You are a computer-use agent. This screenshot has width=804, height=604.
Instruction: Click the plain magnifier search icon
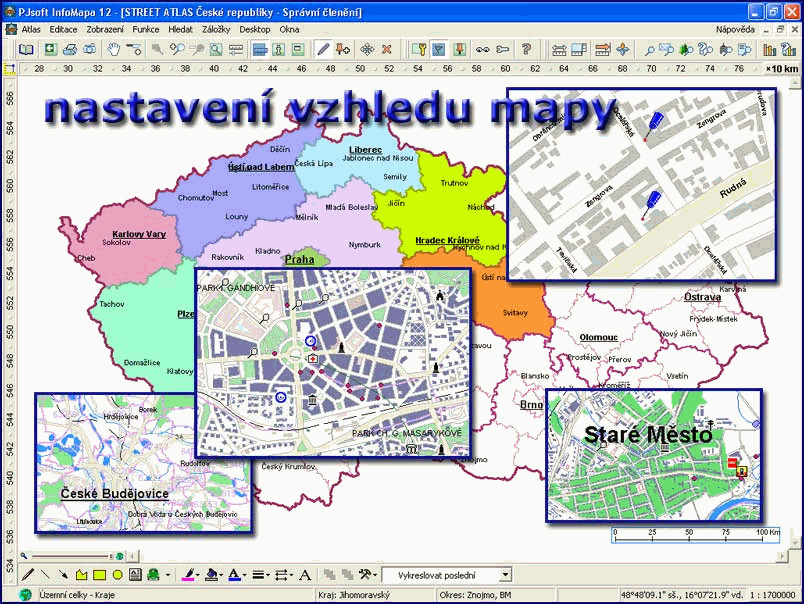point(649,50)
